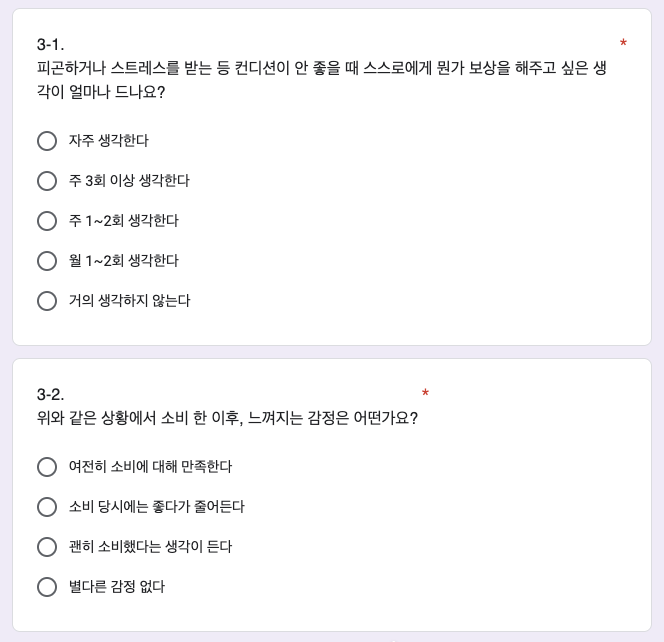Pick the '월 1~2회 생각한다' radio button

tap(47, 261)
